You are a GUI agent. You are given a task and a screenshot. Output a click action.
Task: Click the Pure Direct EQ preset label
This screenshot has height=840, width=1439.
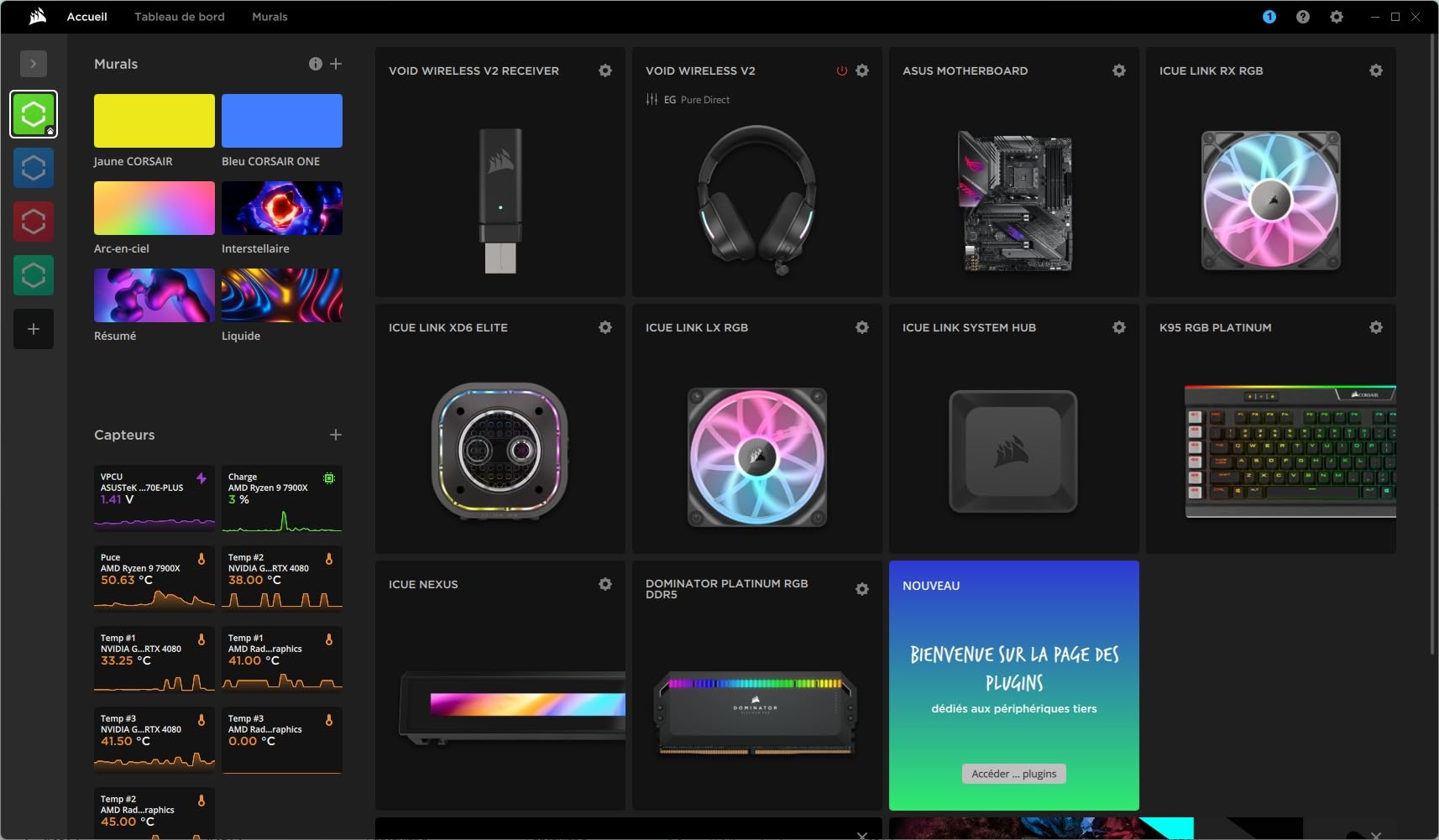705,100
